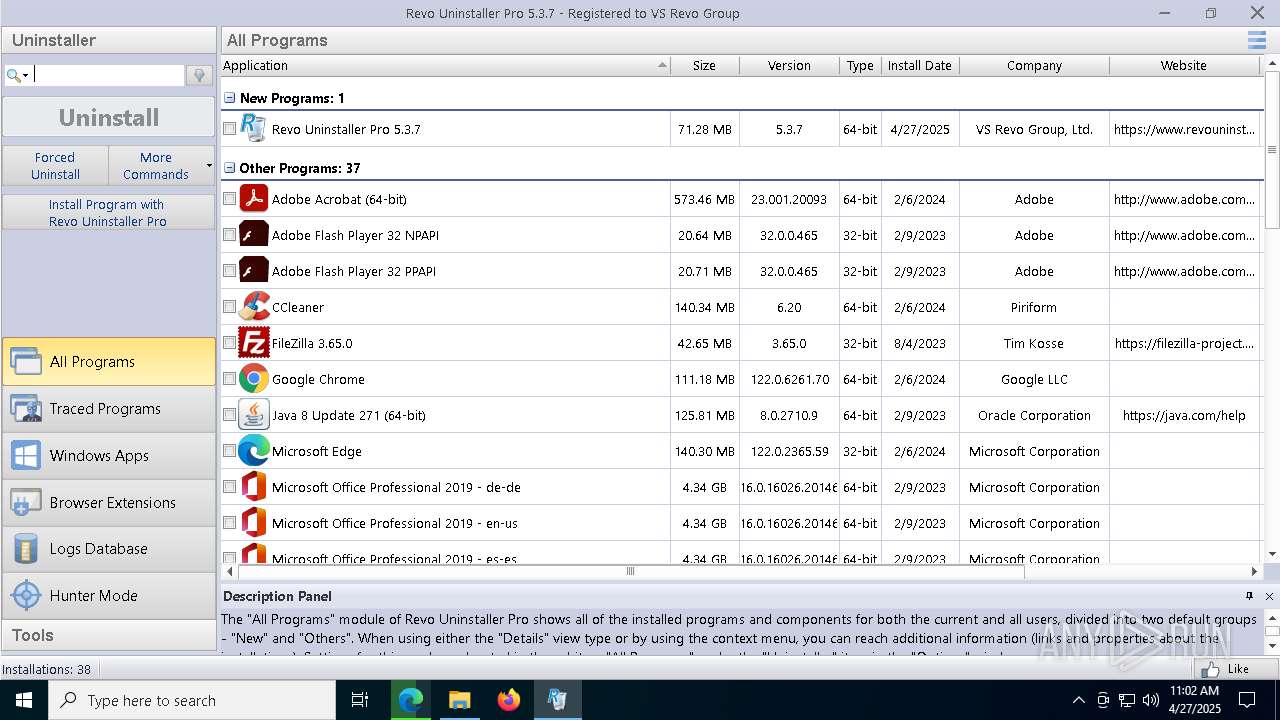Check the box for Google Chrome
This screenshot has height=720, width=1280.
point(229,378)
